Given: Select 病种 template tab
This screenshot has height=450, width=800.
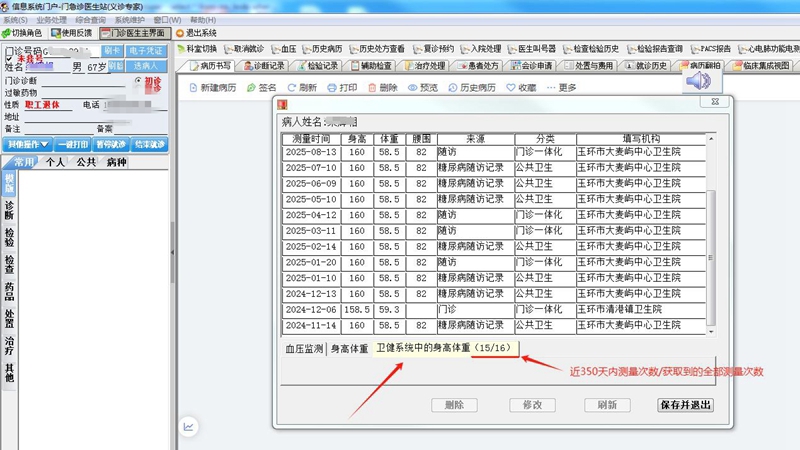Looking at the screenshot, I should click(x=116, y=162).
